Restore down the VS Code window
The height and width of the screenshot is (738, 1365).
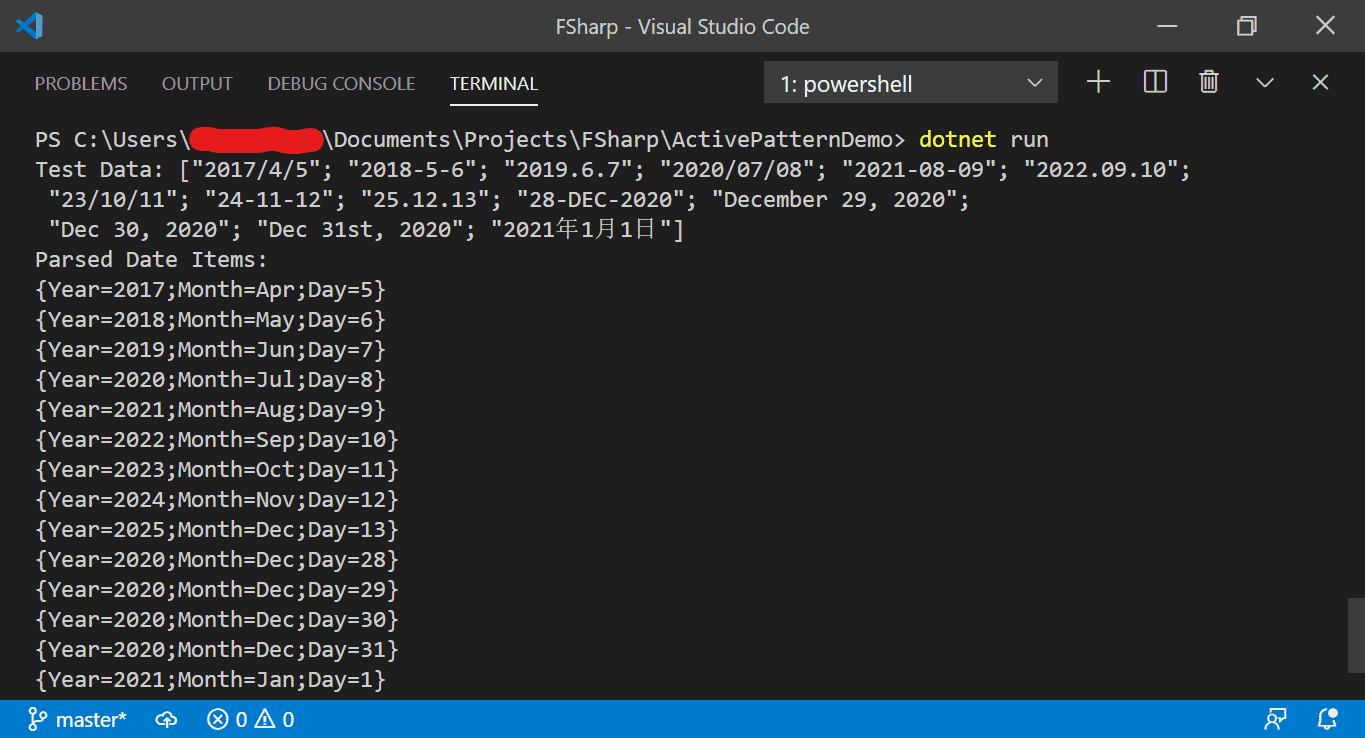tap(1246, 26)
